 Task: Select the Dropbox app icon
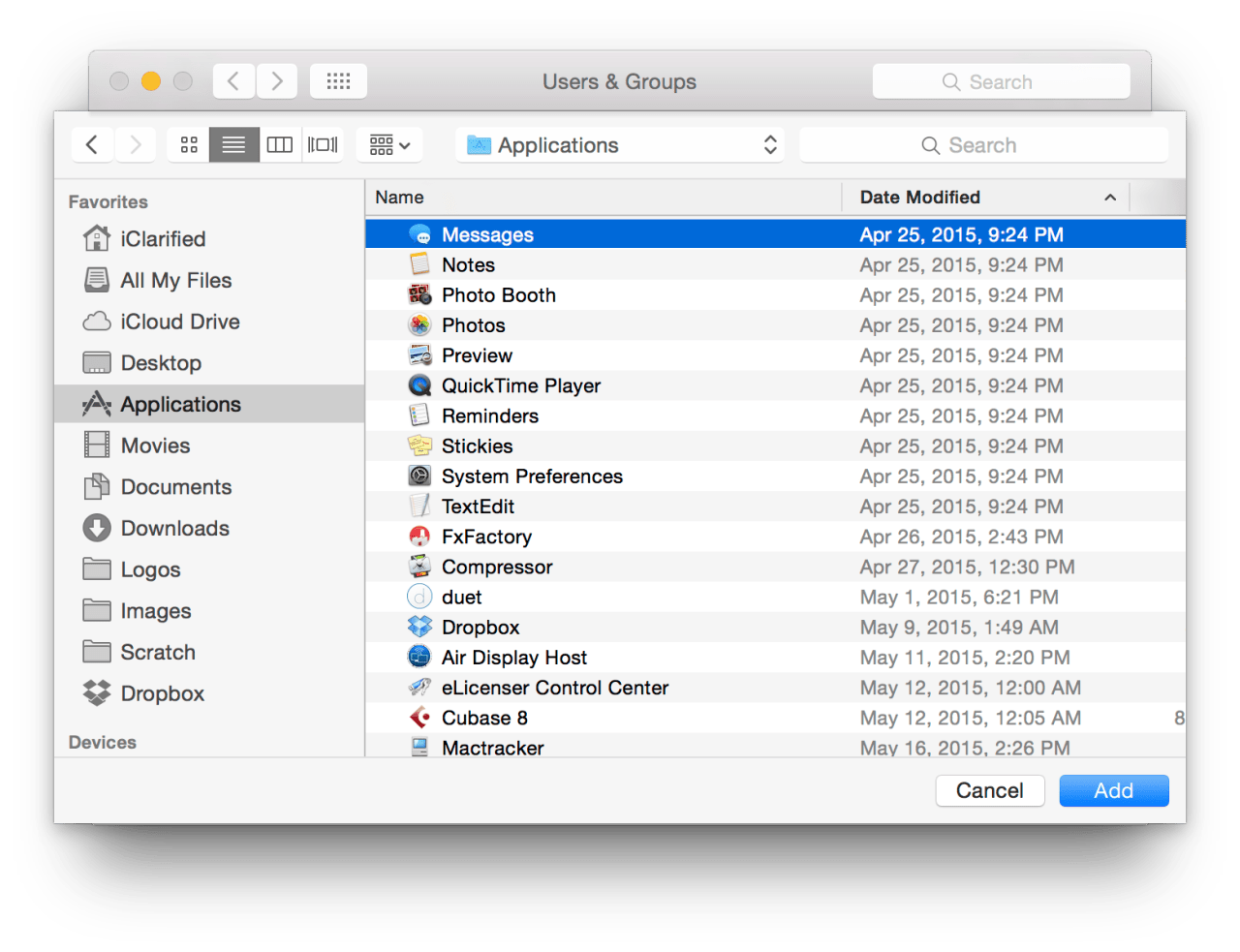click(x=419, y=627)
